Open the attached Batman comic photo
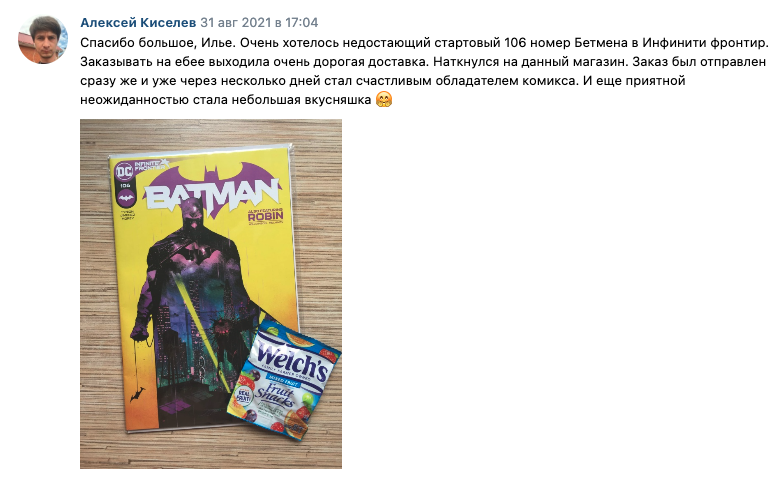779x480 pixels. (211, 294)
